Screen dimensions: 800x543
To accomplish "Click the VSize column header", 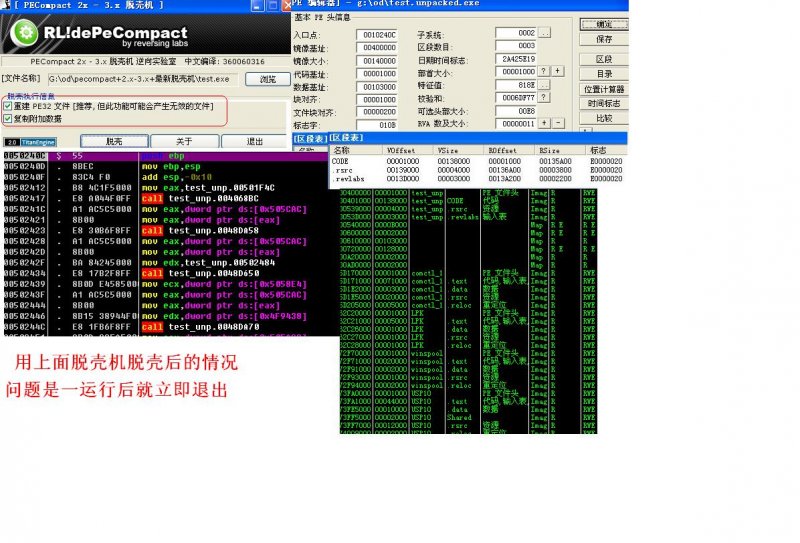I will (458, 150).
